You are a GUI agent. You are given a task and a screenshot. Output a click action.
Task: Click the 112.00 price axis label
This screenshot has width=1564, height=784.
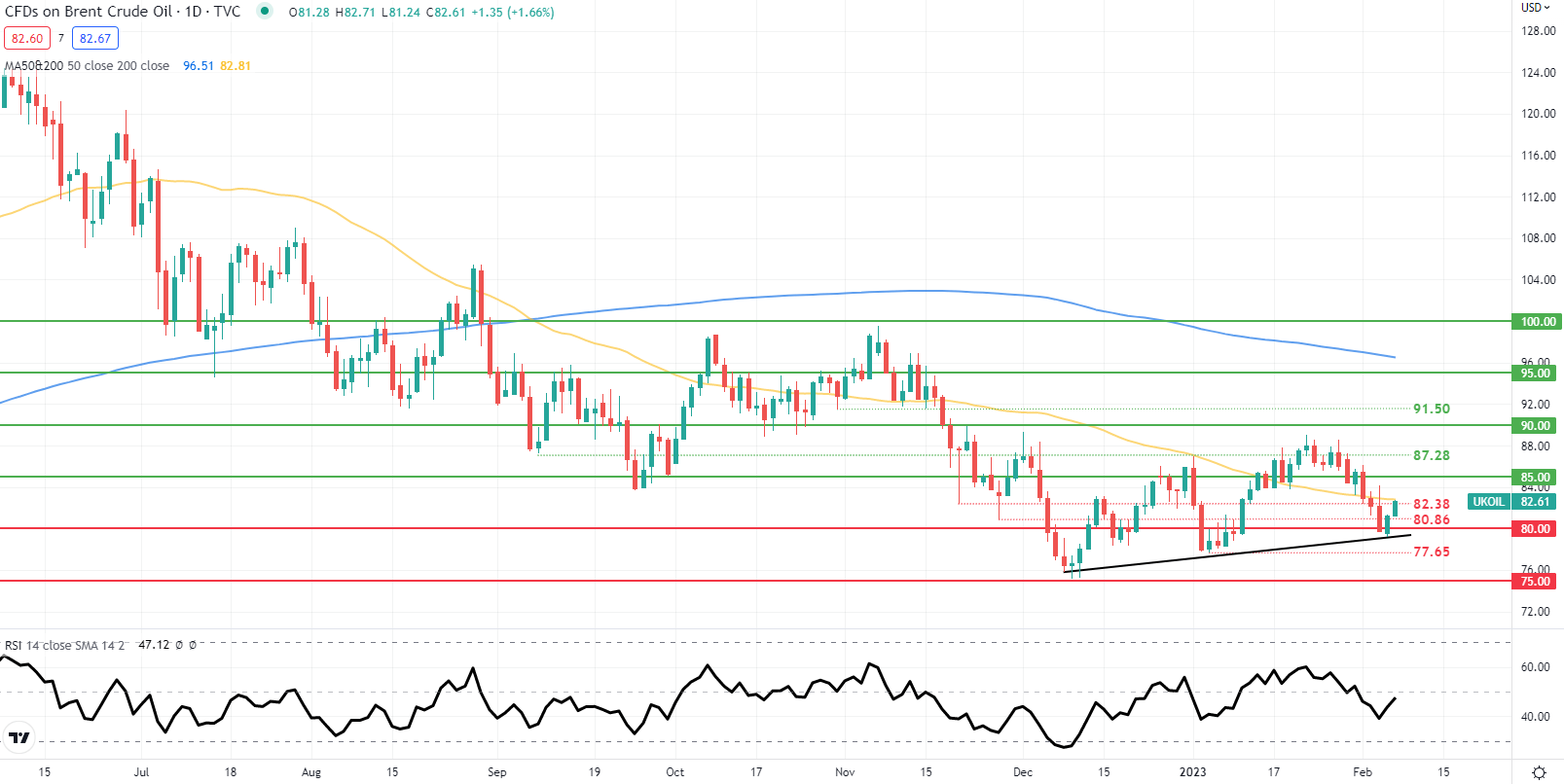(x=1539, y=197)
